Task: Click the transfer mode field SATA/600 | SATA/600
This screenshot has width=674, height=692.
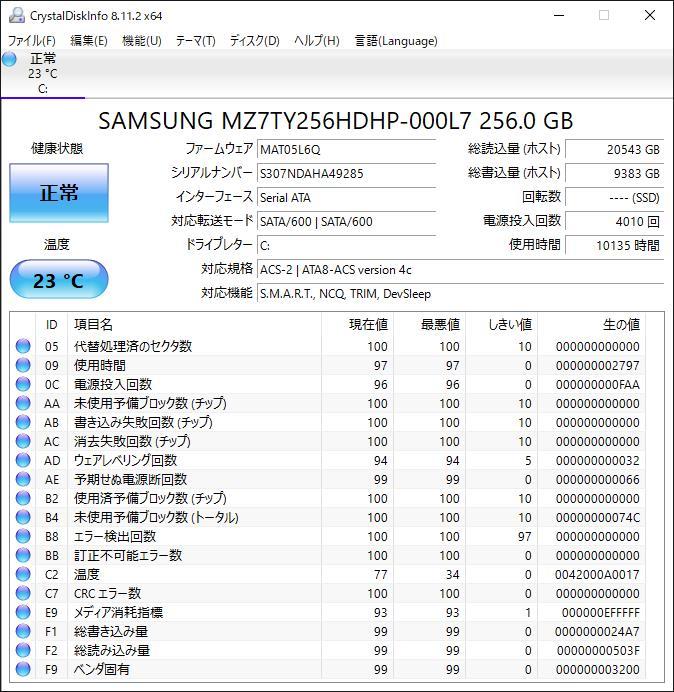Action: point(346,222)
